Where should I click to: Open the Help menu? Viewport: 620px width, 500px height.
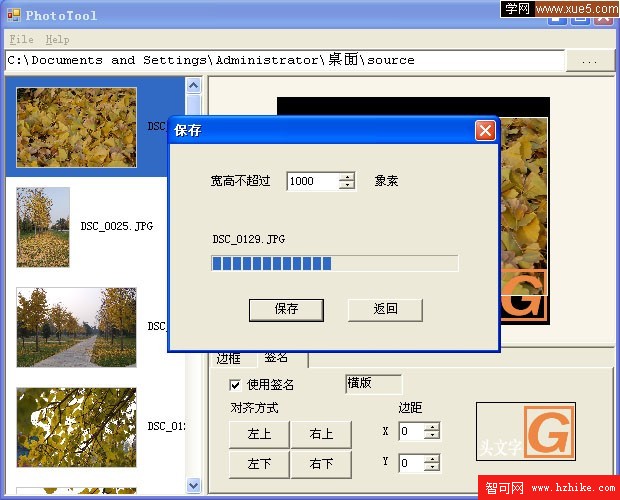point(58,40)
